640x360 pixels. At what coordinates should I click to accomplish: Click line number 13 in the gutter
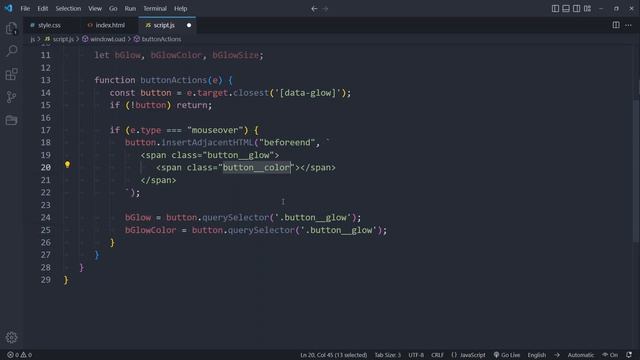[46, 80]
